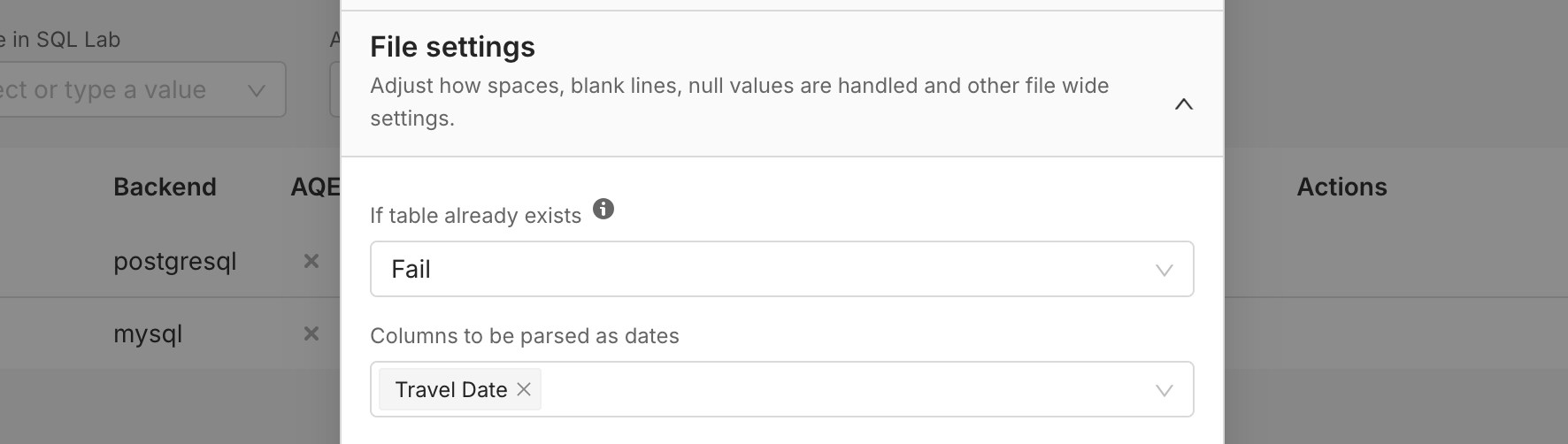Click the "Columns to be parsed as dates" label
This screenshot has height=444, width=1568.
524,336
